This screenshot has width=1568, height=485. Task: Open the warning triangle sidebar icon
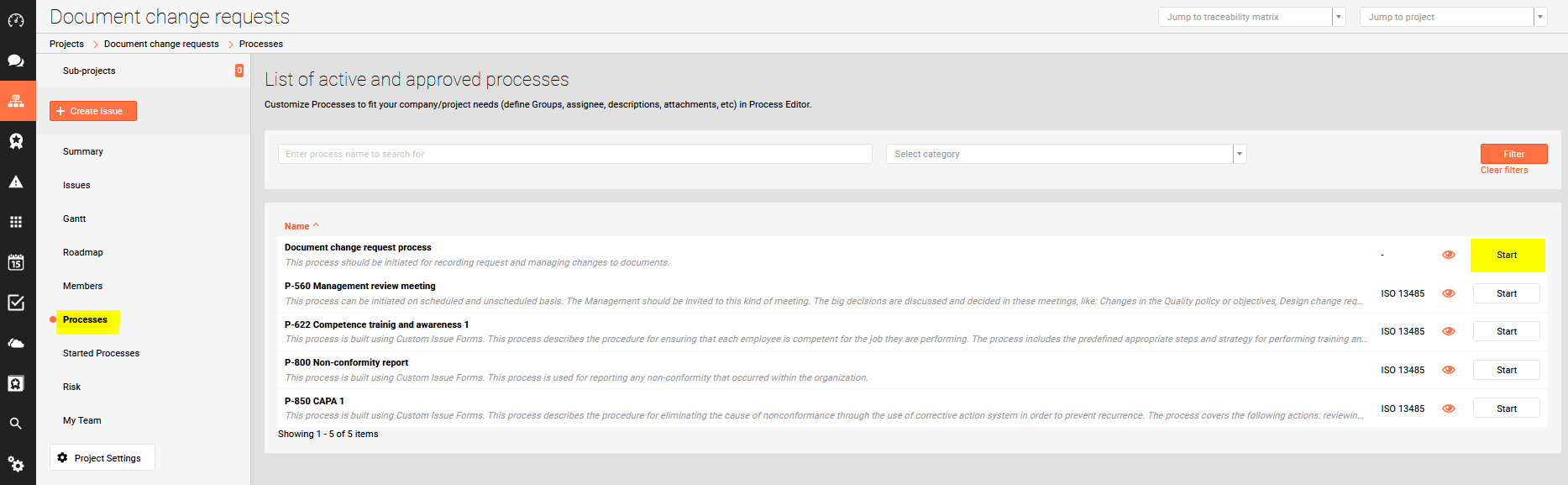(x=16, y=182)
